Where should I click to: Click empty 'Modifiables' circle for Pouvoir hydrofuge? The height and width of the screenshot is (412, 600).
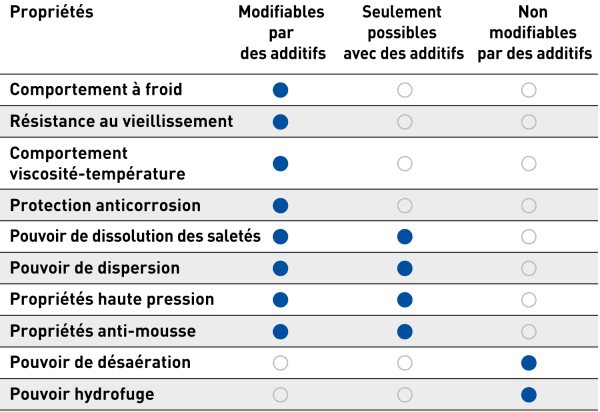(280, 395)
